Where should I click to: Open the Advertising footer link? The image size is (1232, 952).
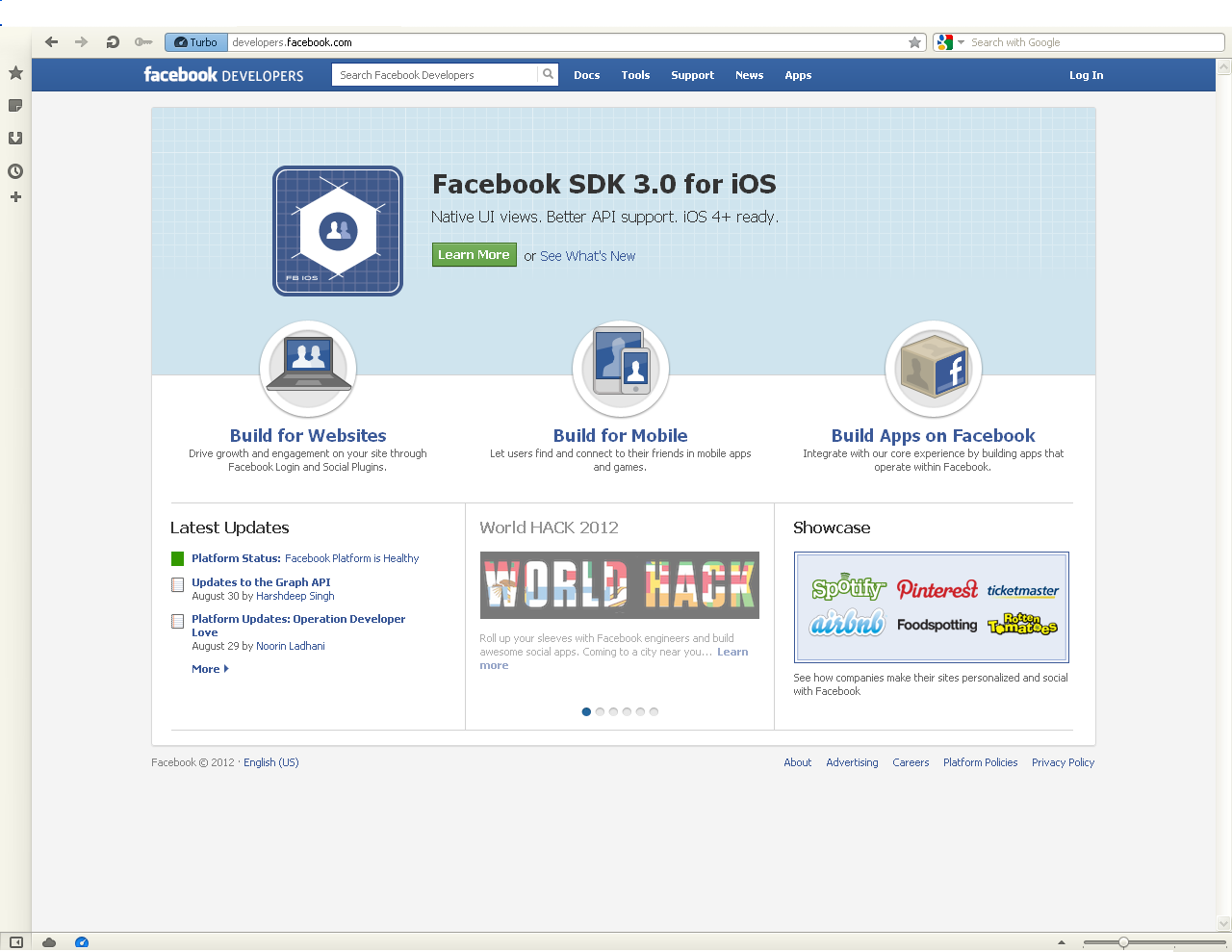click(x=853, y=762)
